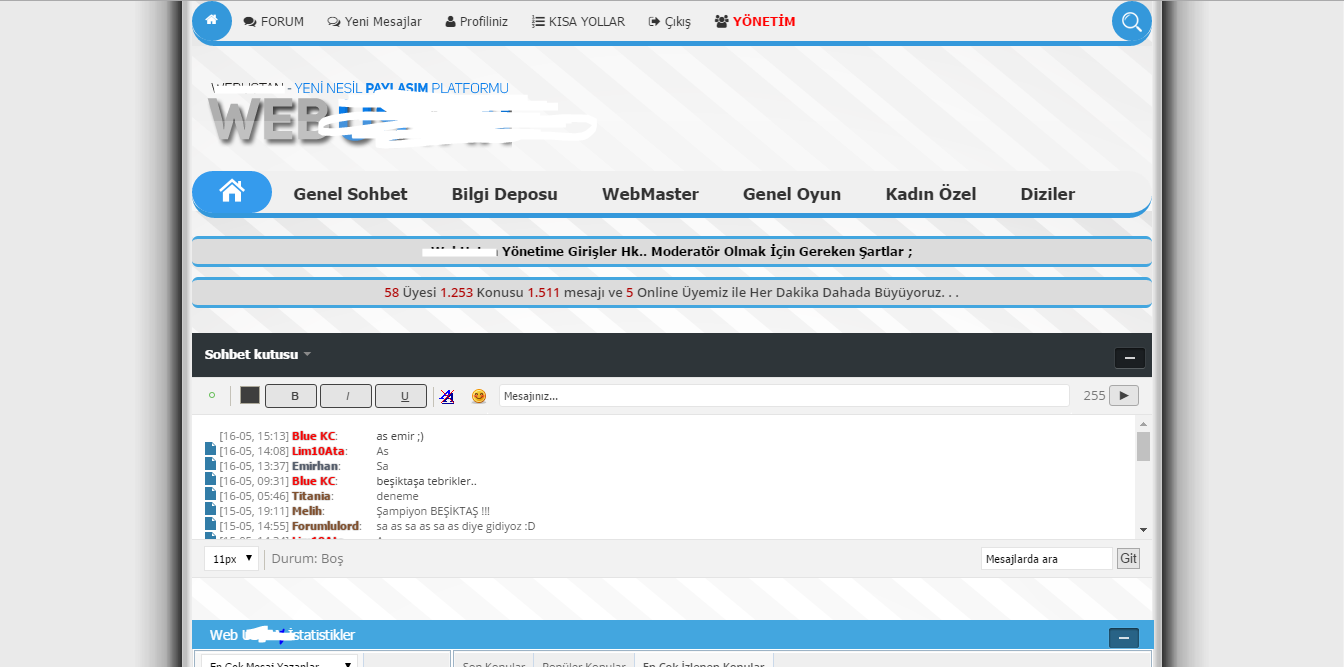Send the shoutbox message with the arrow button
The height and width of the screenshot is (667, 1344).
[1124, 396]
